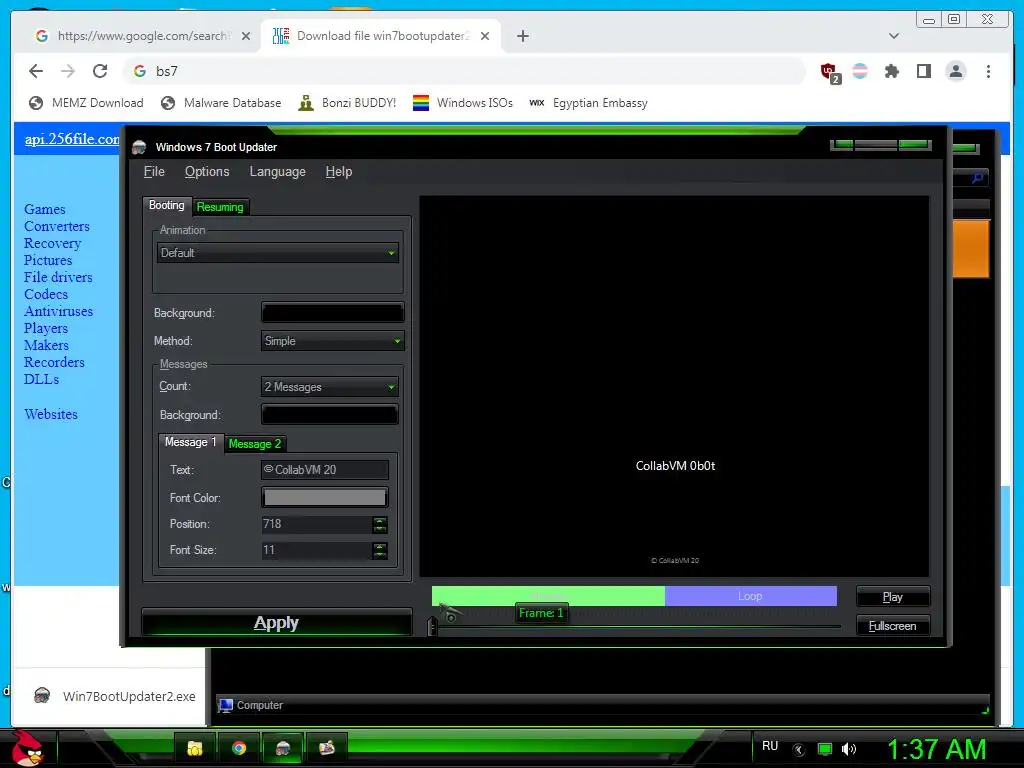Open the Websites link in sidebar

[x=51, y=414]
